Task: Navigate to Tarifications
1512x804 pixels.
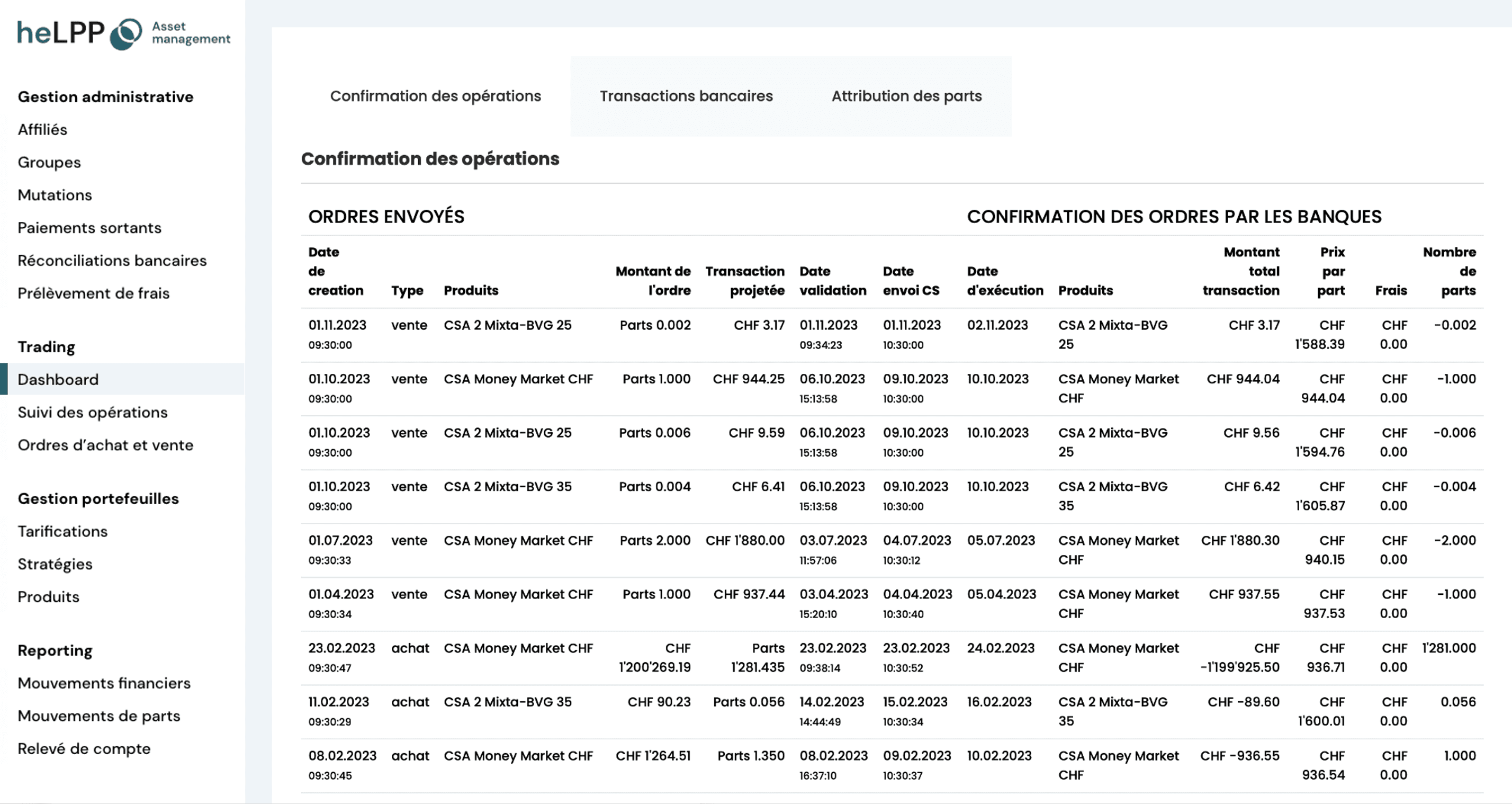Action: pos(62,531)
